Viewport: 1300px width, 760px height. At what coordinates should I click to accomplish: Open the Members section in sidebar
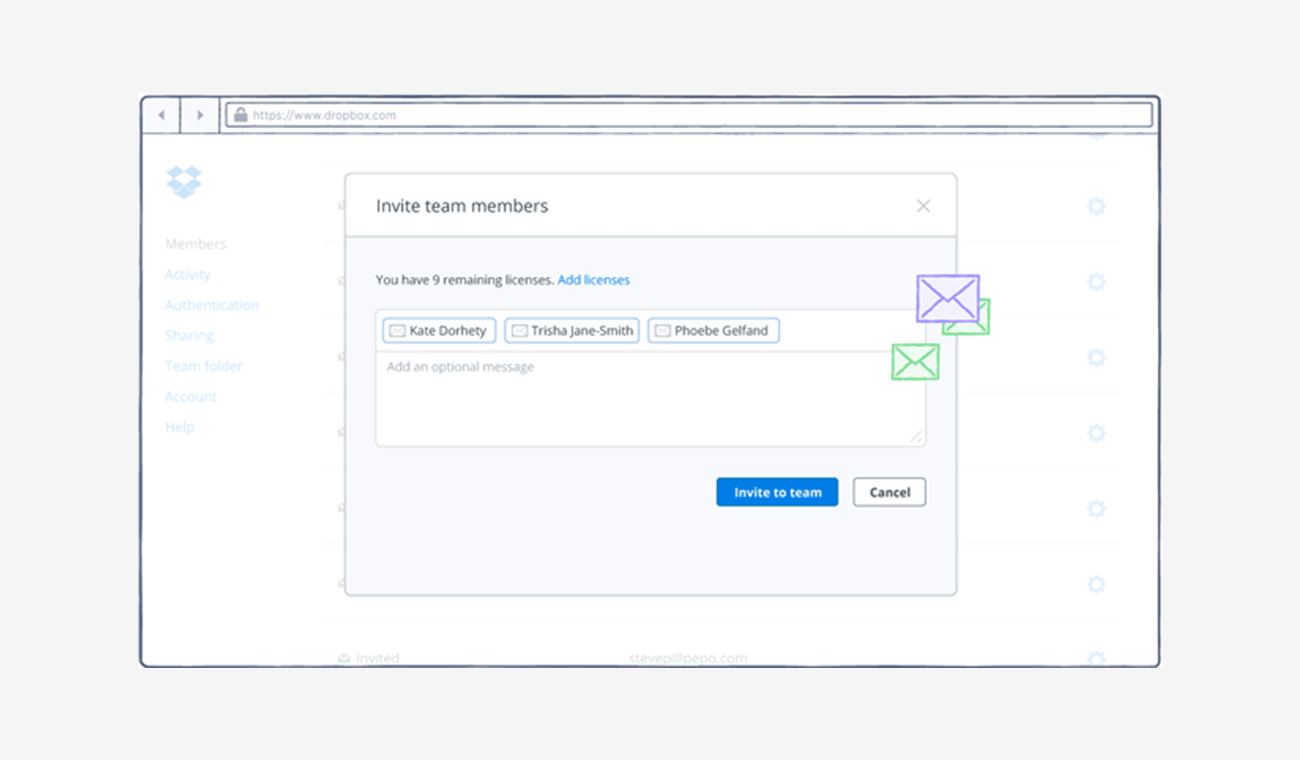coord(195,244)
